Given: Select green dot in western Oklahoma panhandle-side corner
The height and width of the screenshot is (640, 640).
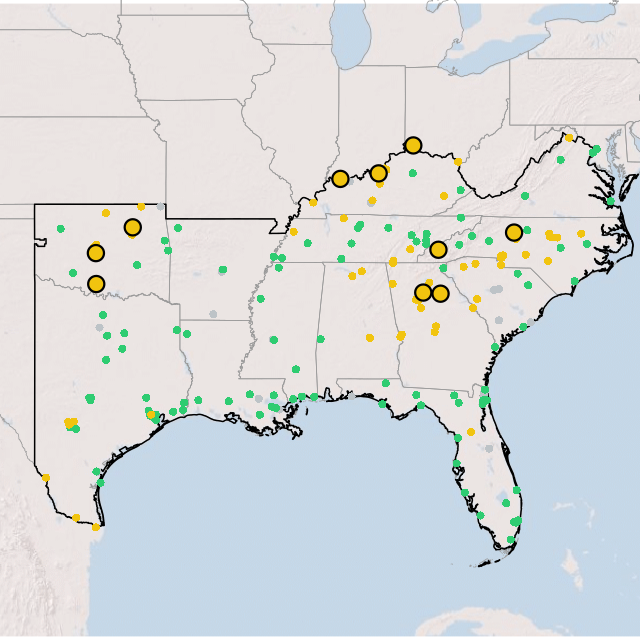Looking at the screenshot, I should (x=61, y=229).
